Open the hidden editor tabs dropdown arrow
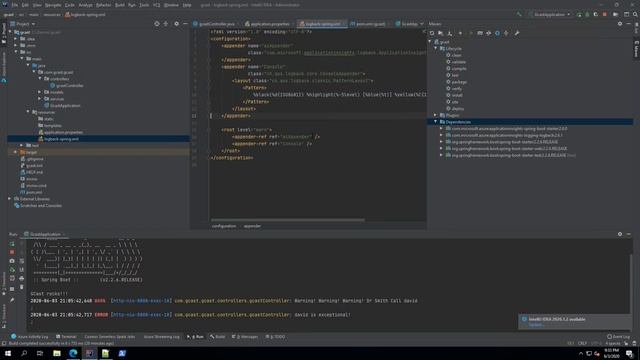The image size is (640, 360). click(x=422, y=24)
